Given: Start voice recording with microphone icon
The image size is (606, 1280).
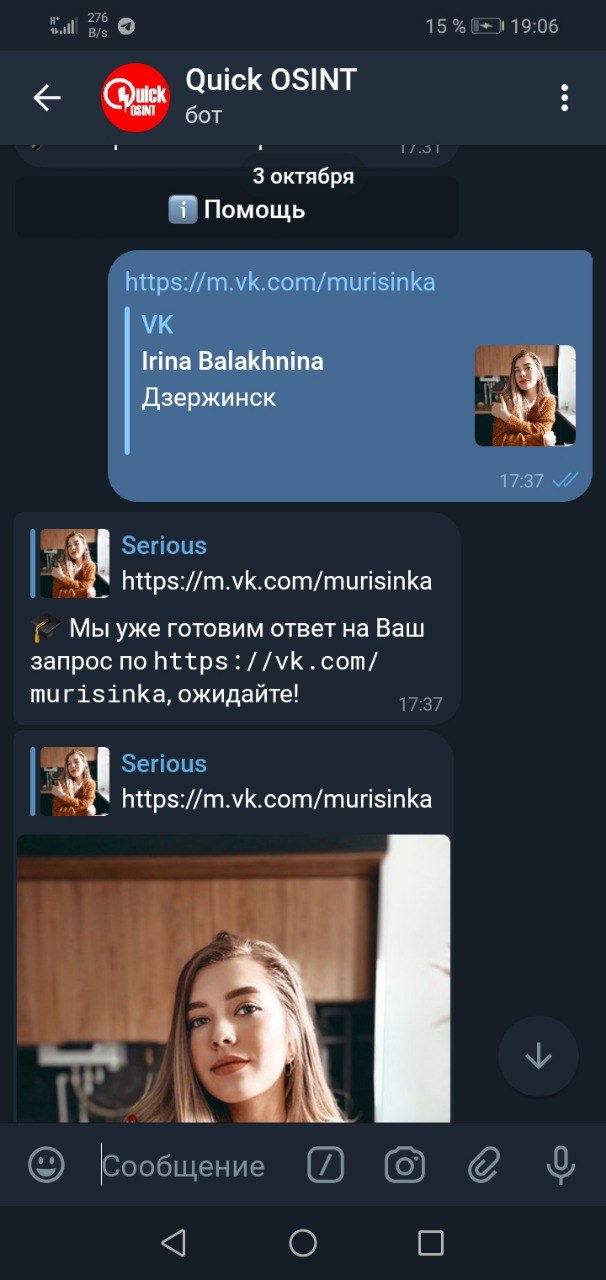Looking at the screenshot, I should point(561,1165).
